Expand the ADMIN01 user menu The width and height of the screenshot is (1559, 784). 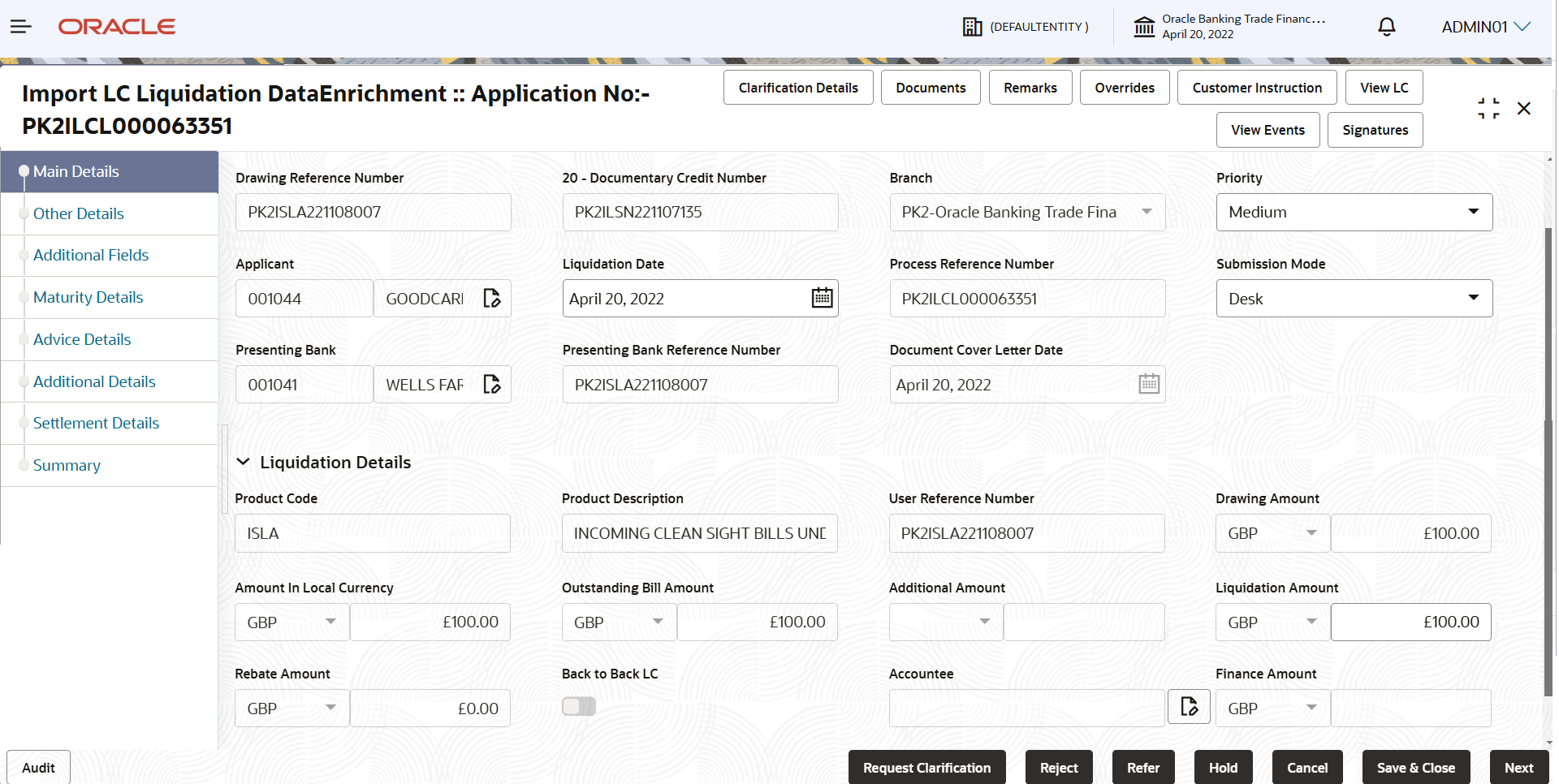1486,27
